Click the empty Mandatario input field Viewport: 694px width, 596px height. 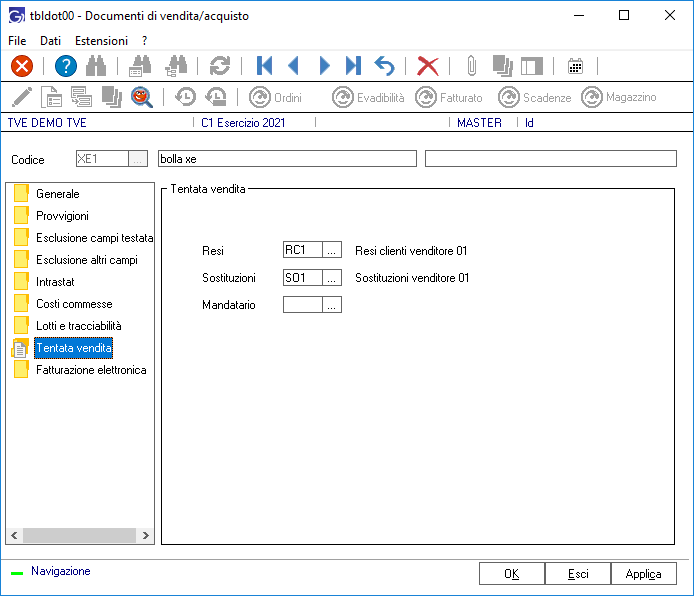(x=302, y=304)
